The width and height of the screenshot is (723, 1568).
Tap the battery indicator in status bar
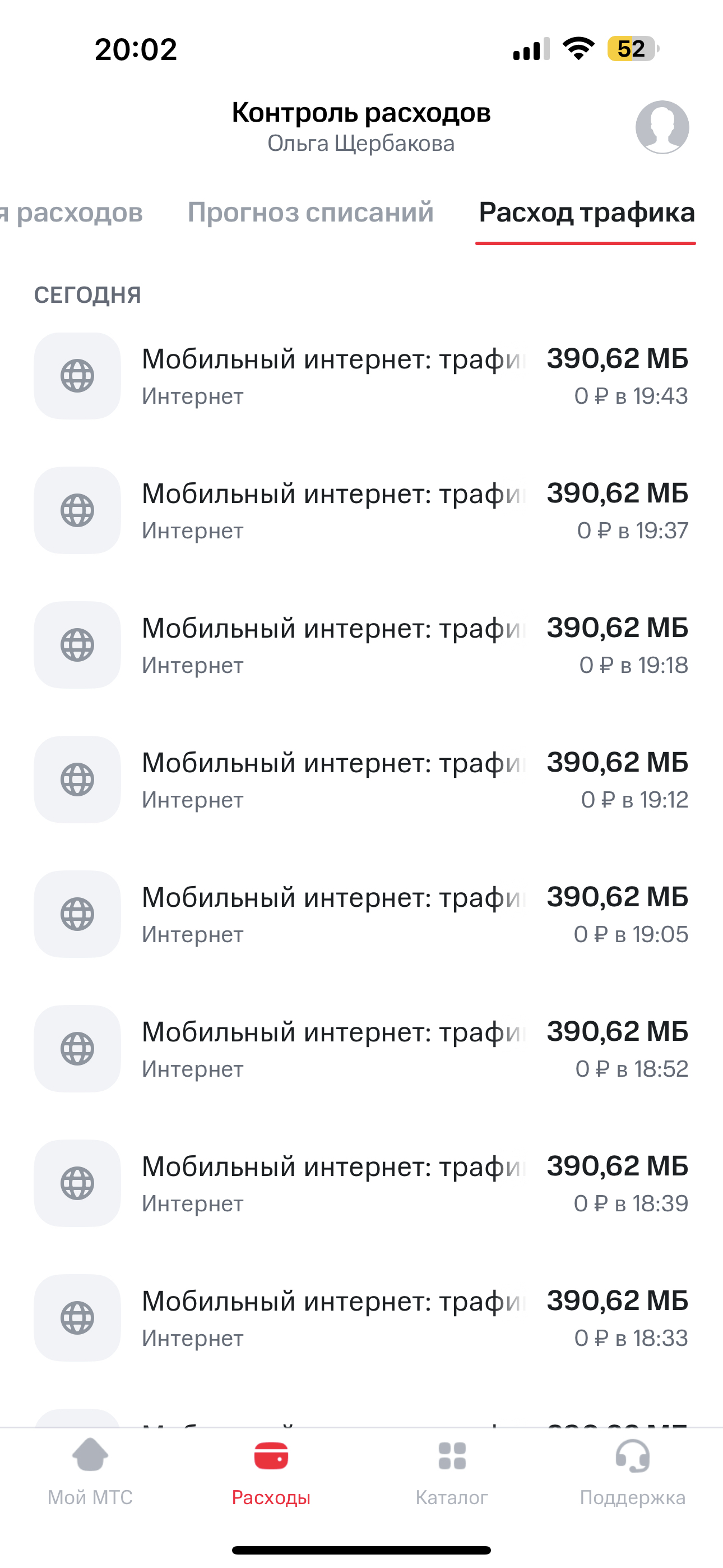(x=632, y=49)
